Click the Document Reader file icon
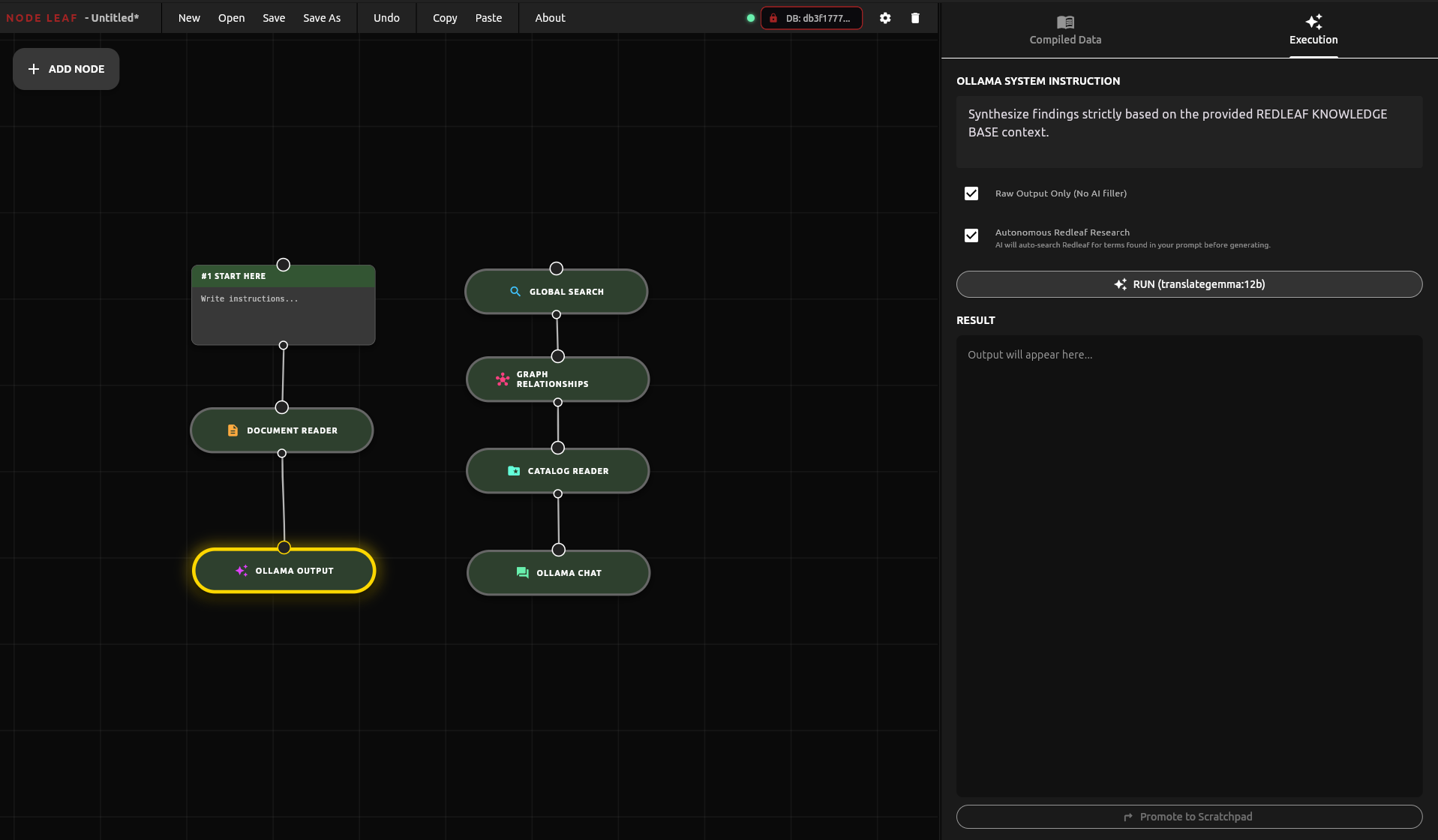1438x840 pixels. pos(233,430)
